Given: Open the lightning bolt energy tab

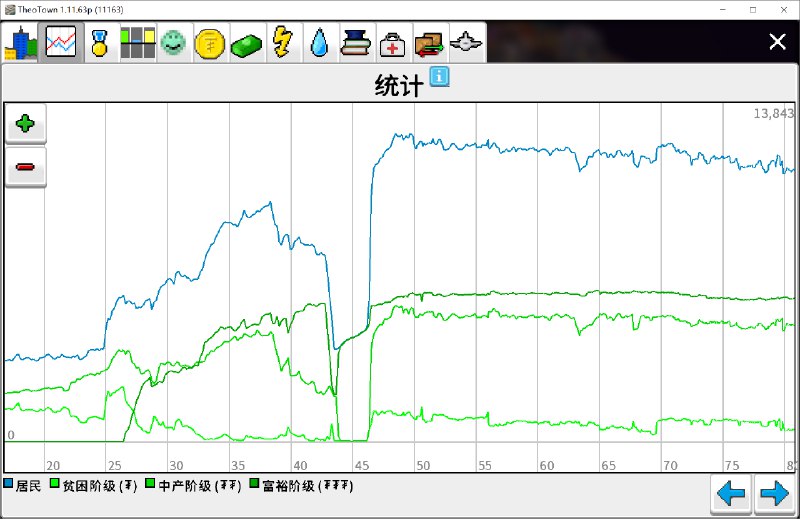Looking at the screenshot, I should 284,43.
